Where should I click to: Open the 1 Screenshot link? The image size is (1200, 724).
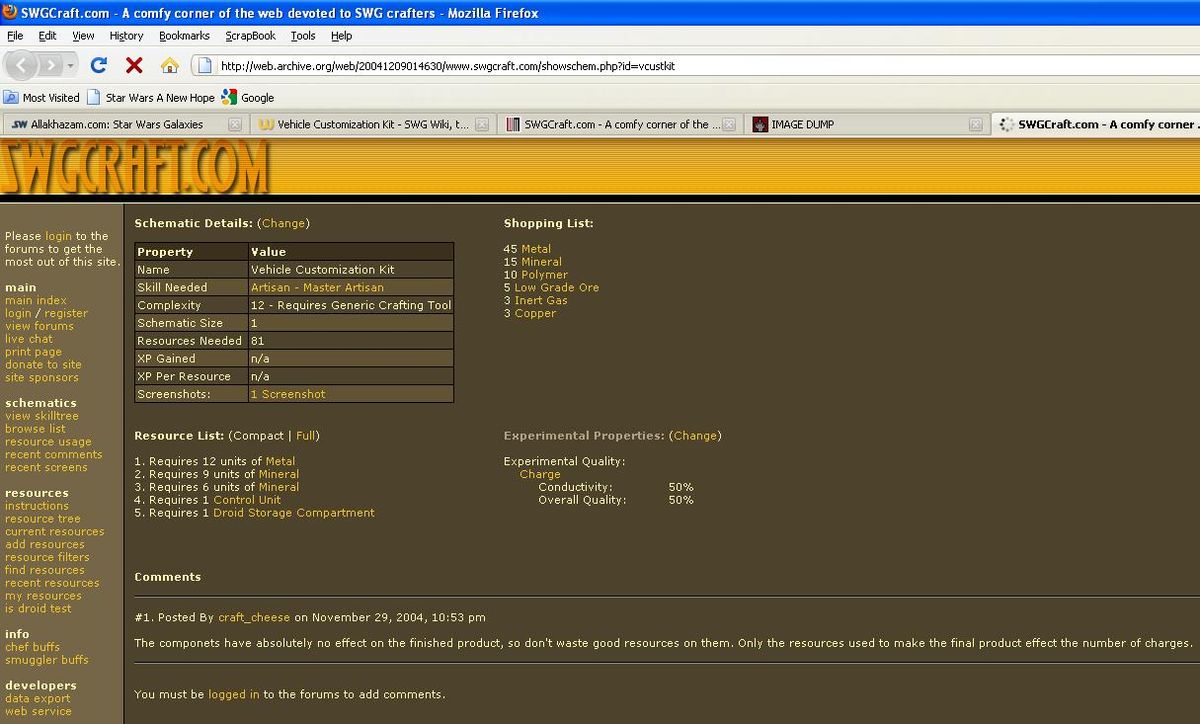point(288,394)
